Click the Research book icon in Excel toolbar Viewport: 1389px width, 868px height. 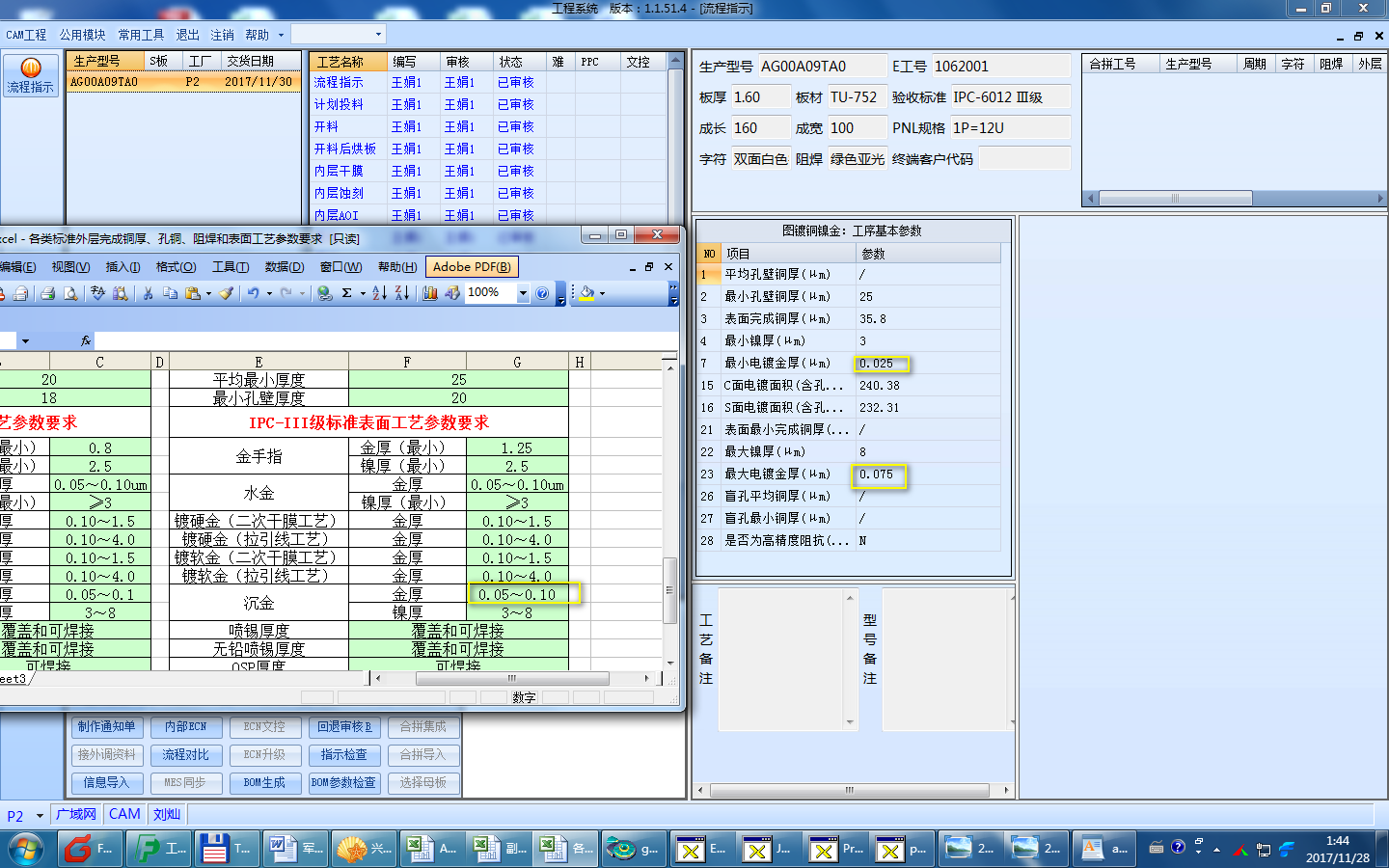[120, 293]
